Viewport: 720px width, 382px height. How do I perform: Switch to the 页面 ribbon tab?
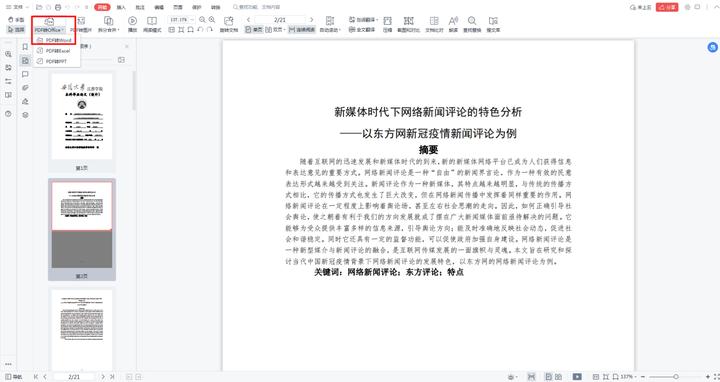pyautogui.click(x=178, y=7)
